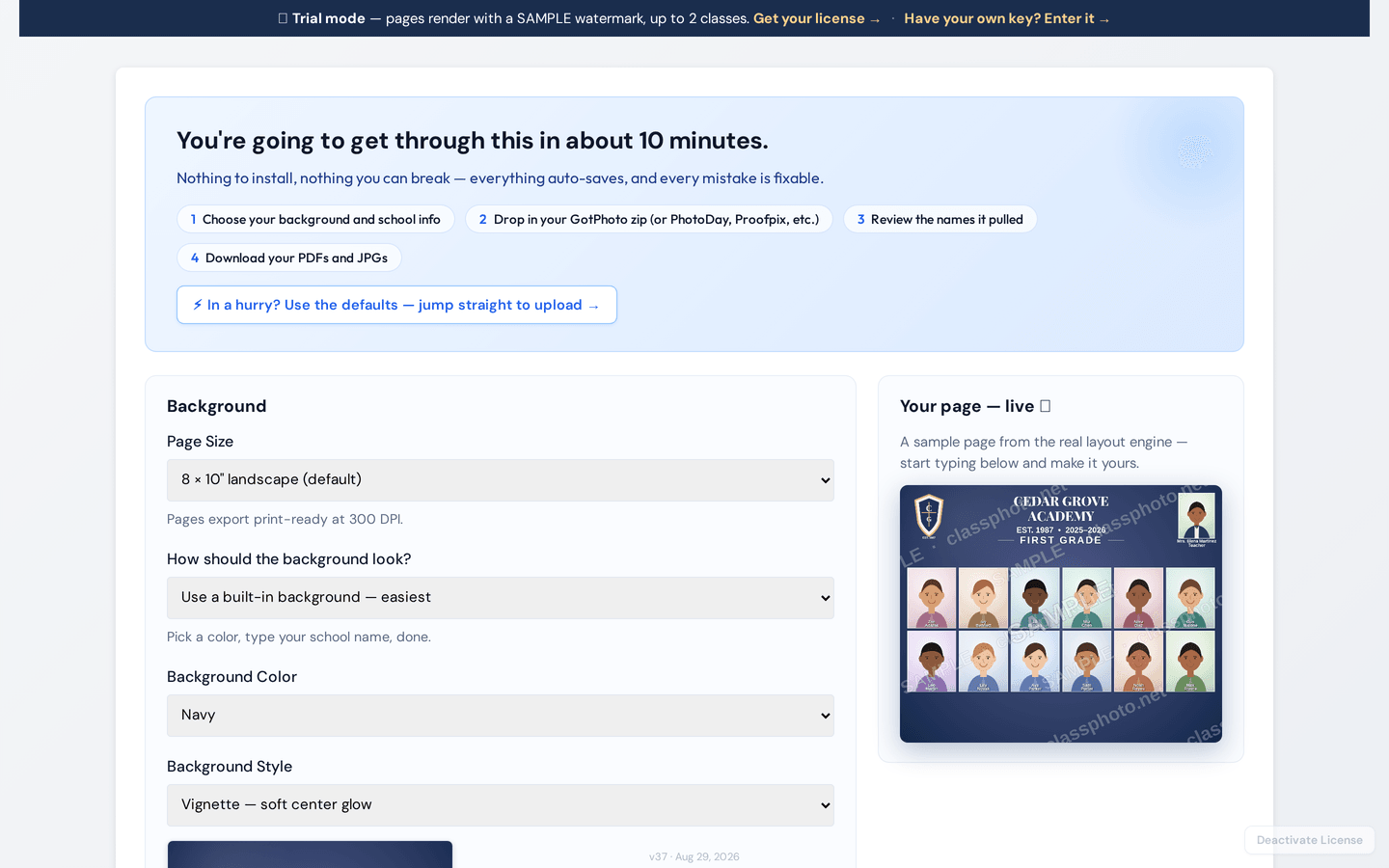
Task: Click the Deactivate License button
Action: click(x=1309, y=840)
